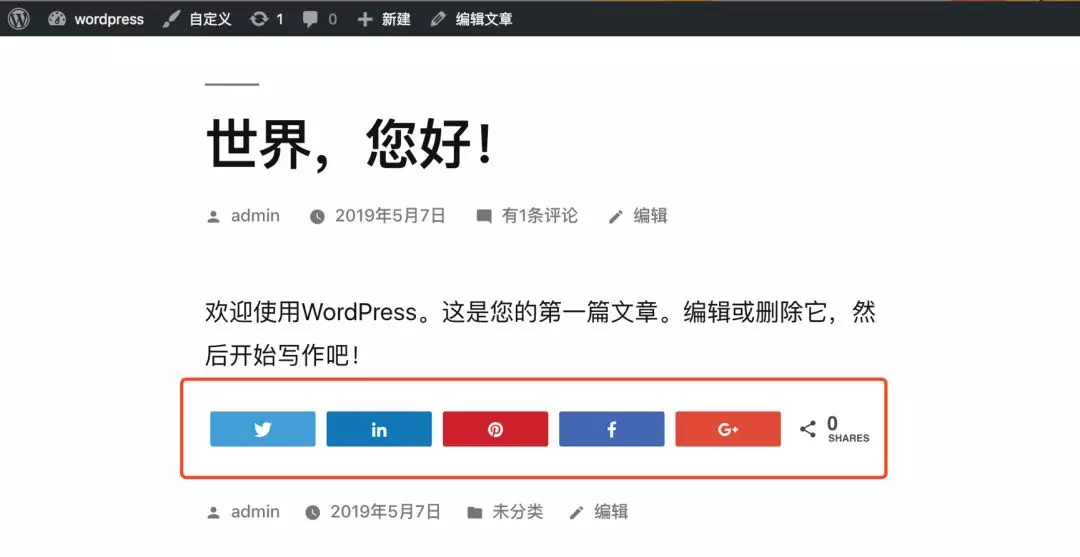Open the 新建 new content menu

pyautogui.click(x=384, y=19)
